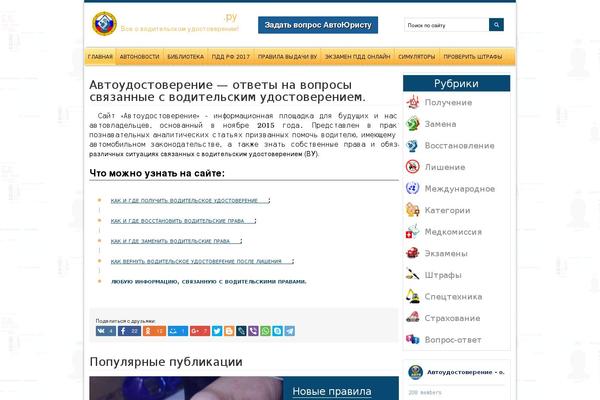600x400 pixels.
Task: Open the Вопрос-ответ rubric link
Action: coord(453,340)
